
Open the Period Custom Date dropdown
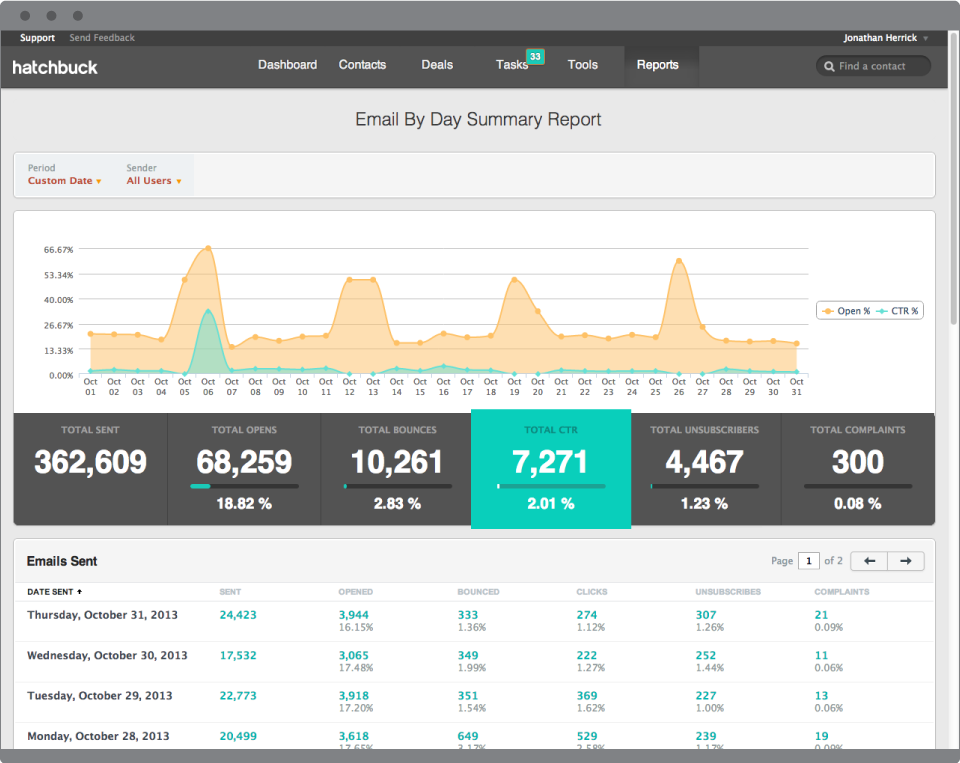(64, 181)
